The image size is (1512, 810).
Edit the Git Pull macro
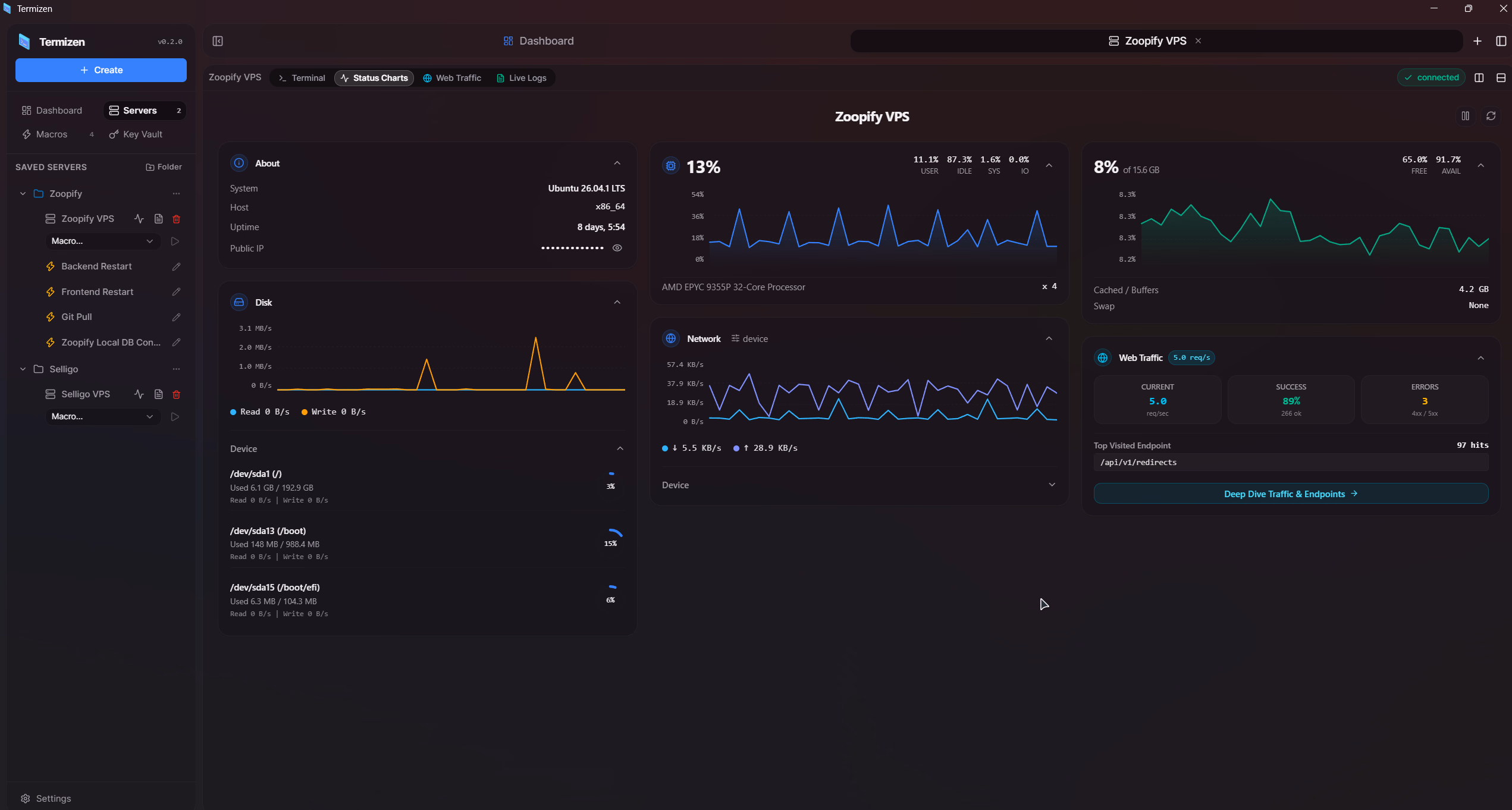[x=176, y=317]
